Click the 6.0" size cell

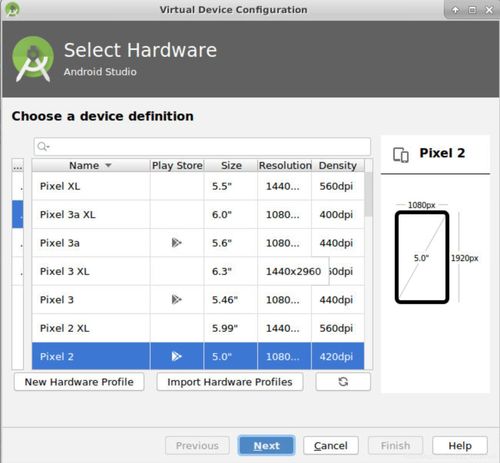[231, 214]
